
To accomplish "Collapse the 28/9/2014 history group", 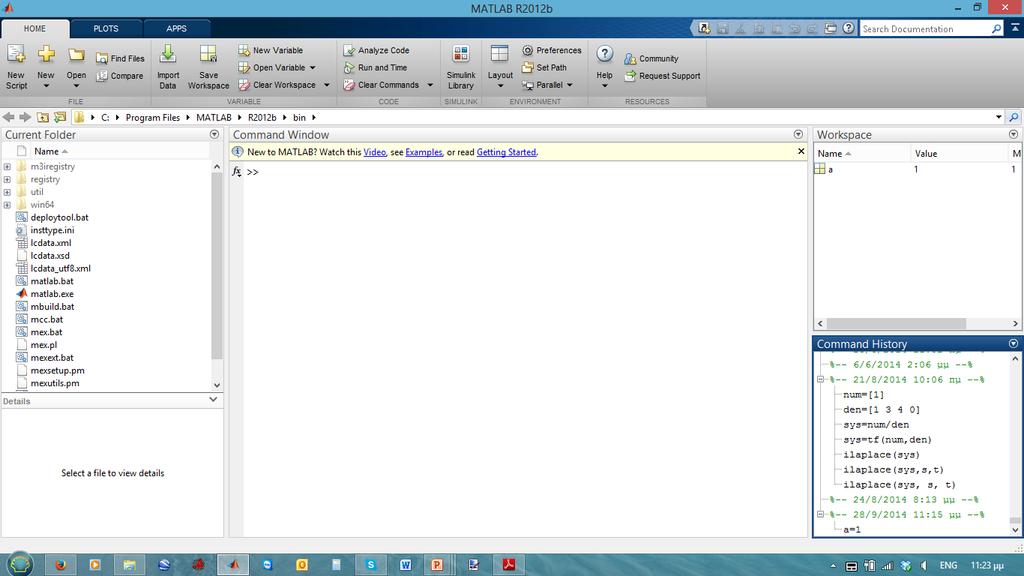I will click(821, 515).
